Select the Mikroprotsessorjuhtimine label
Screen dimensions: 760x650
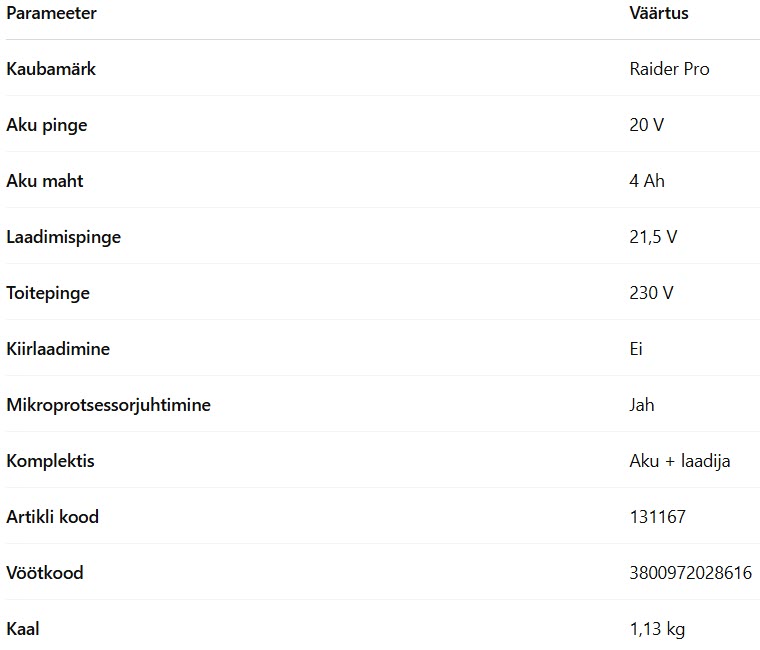point(109,405)
